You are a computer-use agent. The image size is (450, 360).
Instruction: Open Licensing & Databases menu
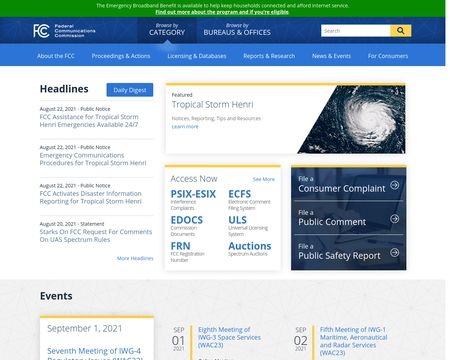197,56
